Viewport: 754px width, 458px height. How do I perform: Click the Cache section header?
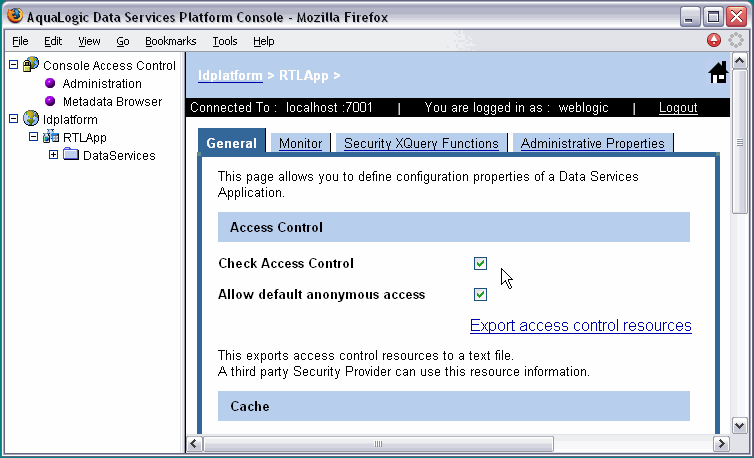coord(454,406)
